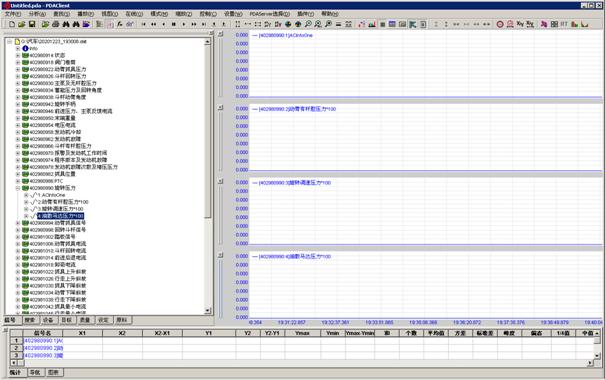Collapse the 402980990 signal group node

[18, 188]
